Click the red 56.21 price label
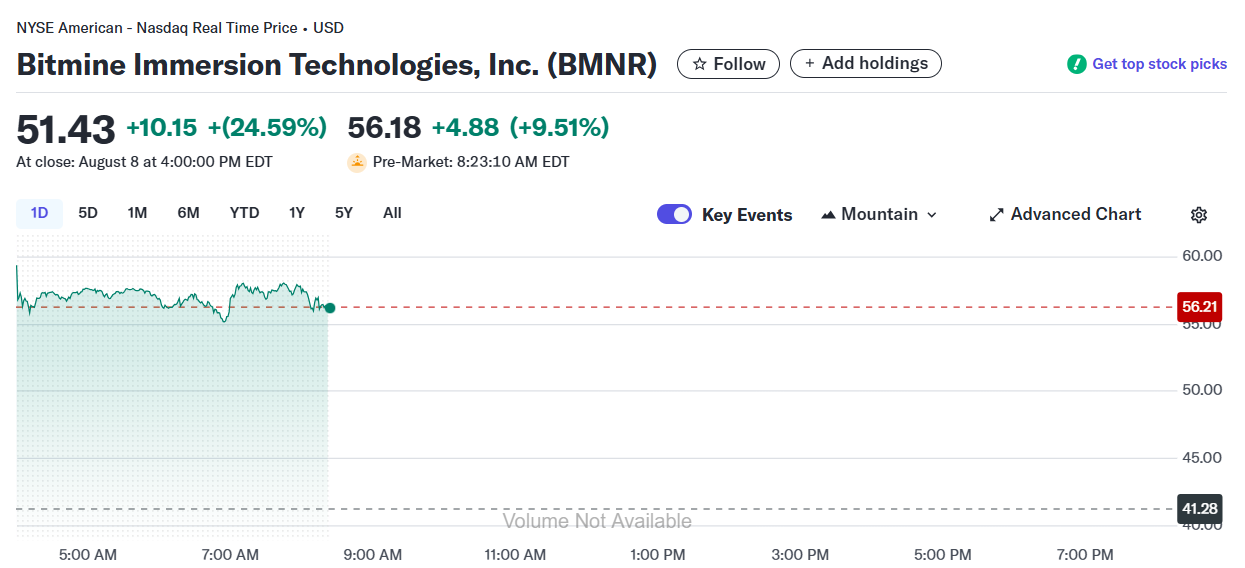The width and height of the screenshot is (1245, 568). pos(1199,307)
